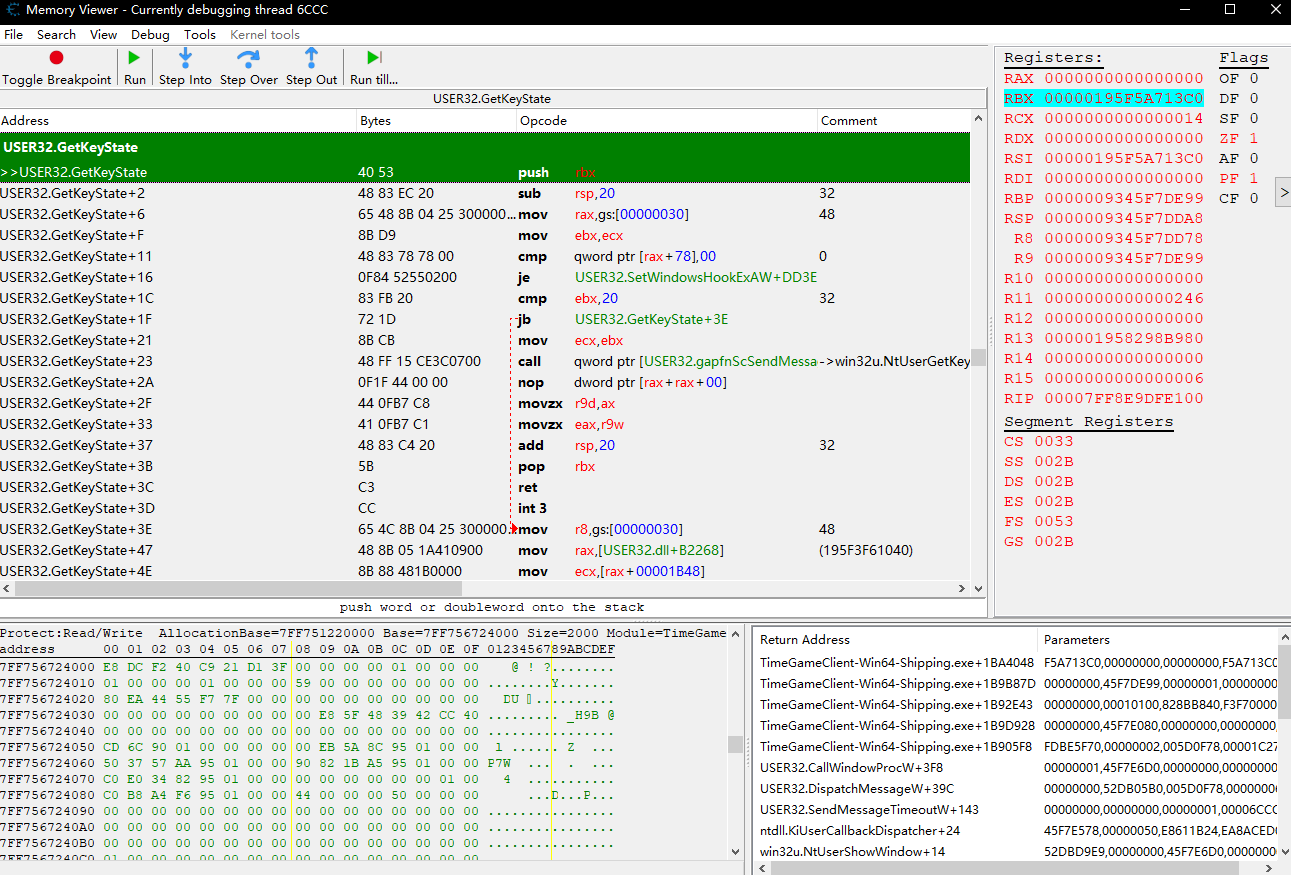Screen dimensions: 1291x875
Task: Select the GetKeyState+23 call instruction row
Action: click(400, 362)
